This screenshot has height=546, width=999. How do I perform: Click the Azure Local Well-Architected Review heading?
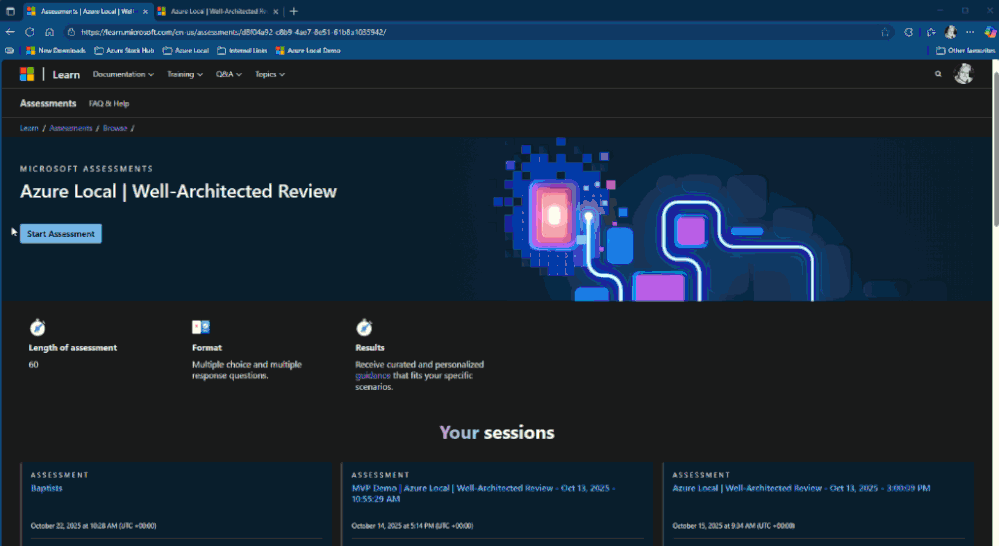point(178,191)
